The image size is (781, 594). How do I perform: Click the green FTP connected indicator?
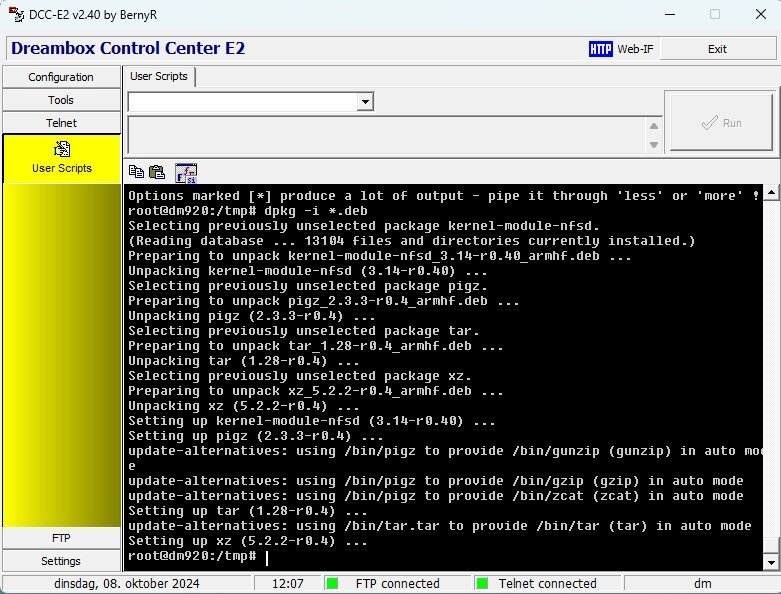(333, 583)
